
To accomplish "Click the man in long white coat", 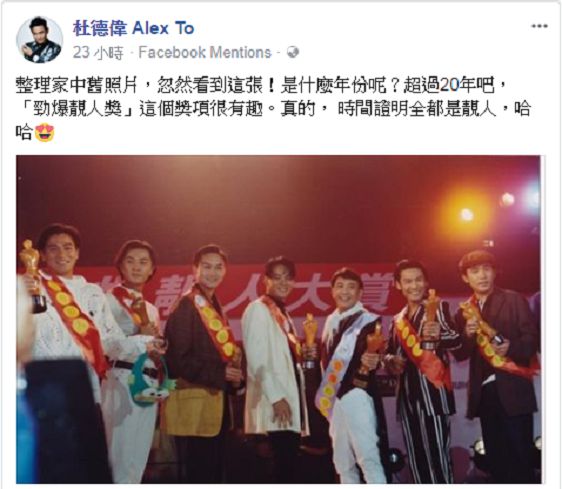I will tap(274, 367).
